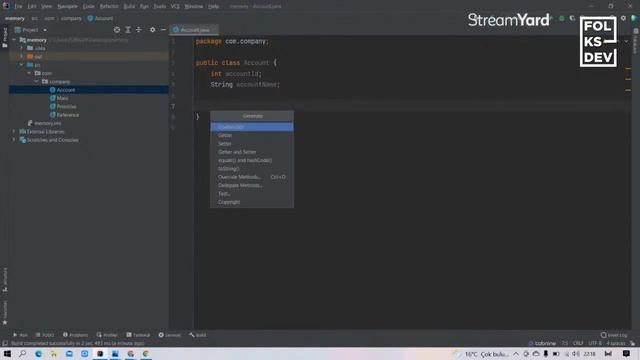The width and height of the screenshot is (640, 360).
Task: Open the Code menu
Action: pos(88,7)
